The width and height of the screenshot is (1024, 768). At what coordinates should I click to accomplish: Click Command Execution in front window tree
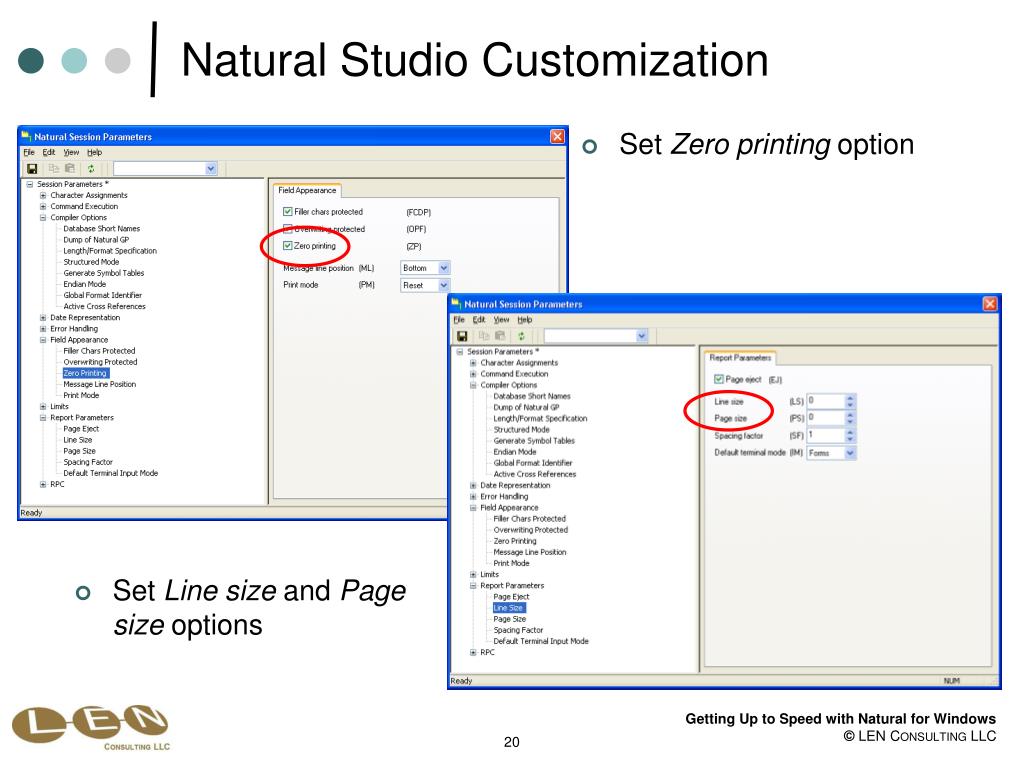[x=514, y=374]
